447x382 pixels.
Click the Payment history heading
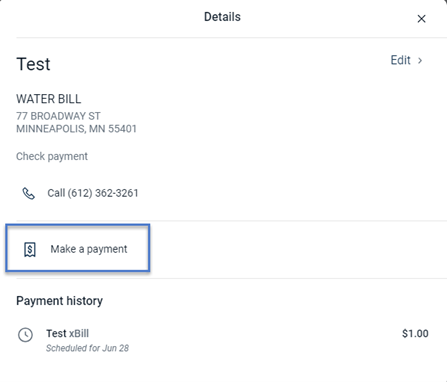coord(59,301)
